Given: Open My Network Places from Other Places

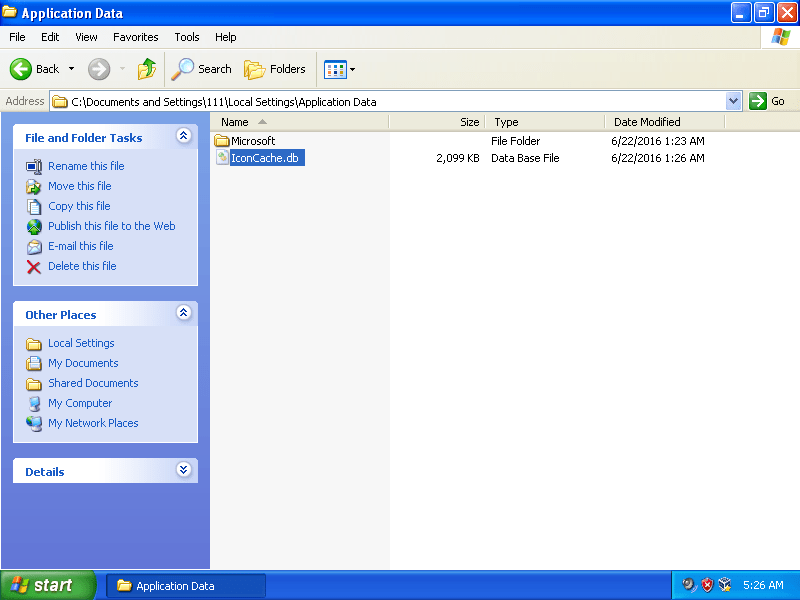Looking at the screenshot, I should point(93,423).
